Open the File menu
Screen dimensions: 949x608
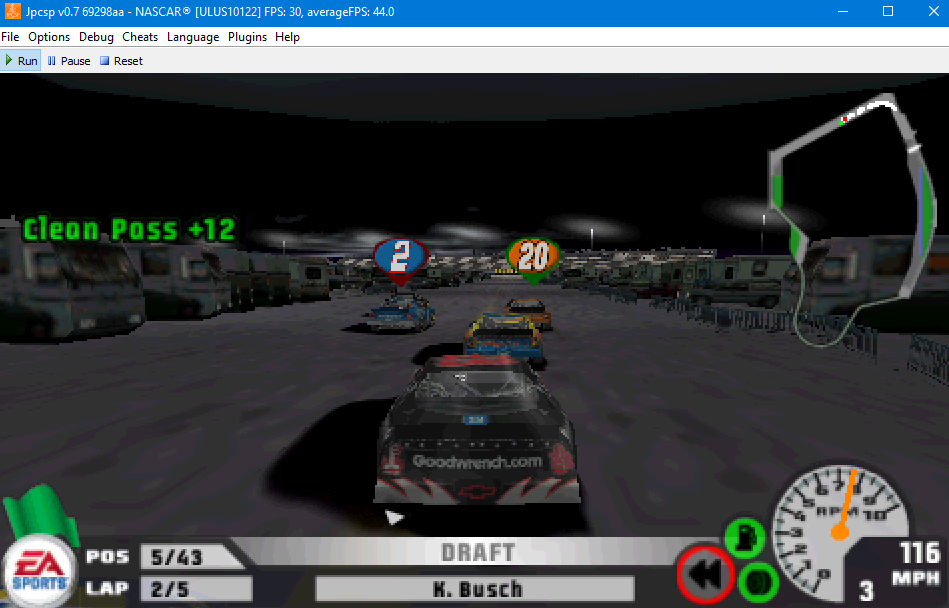10,37
